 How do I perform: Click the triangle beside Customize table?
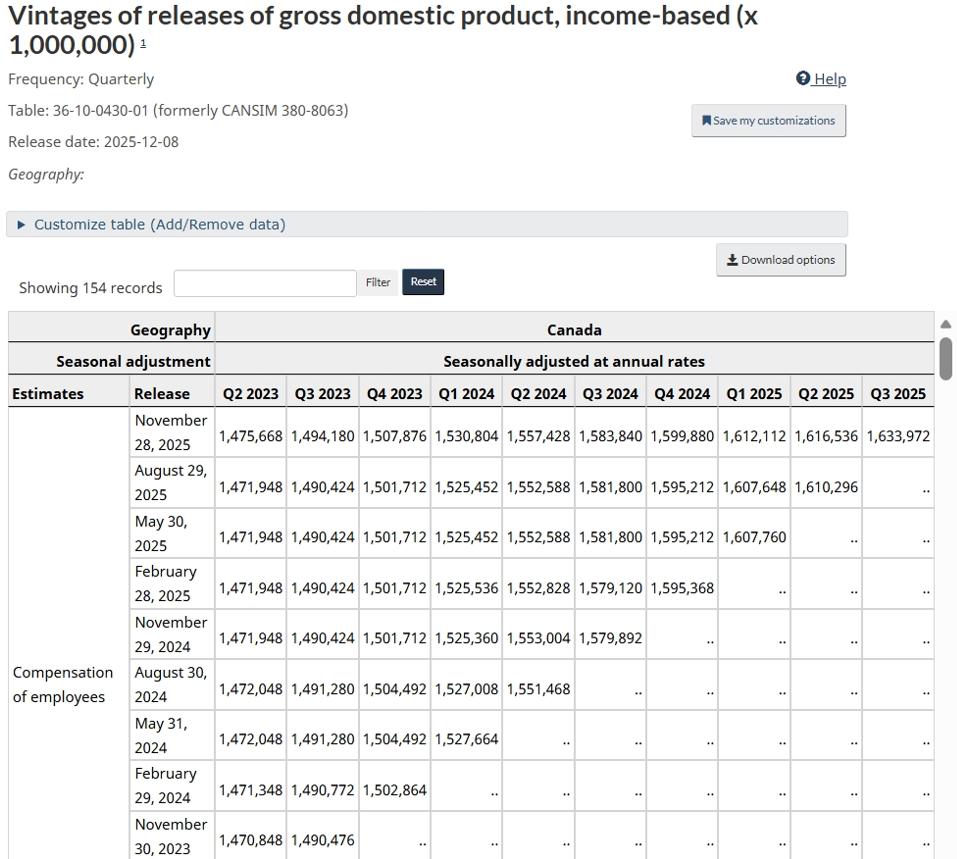21,224
